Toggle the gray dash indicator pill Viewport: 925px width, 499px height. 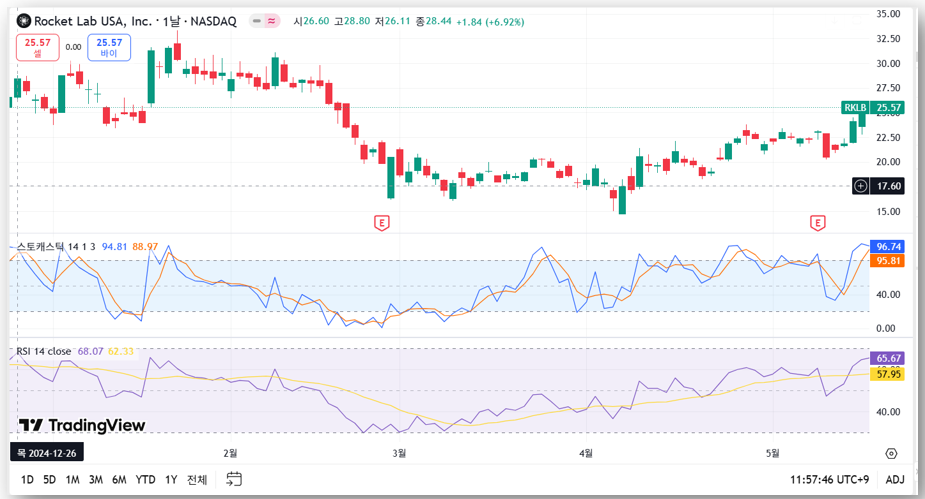click(x=257, y=21)
